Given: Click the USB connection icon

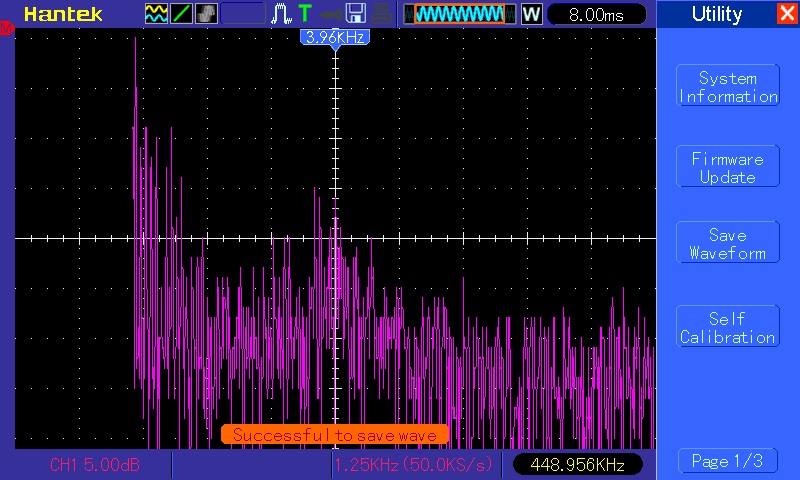Looking at the screenshot, I should point(328,14).
